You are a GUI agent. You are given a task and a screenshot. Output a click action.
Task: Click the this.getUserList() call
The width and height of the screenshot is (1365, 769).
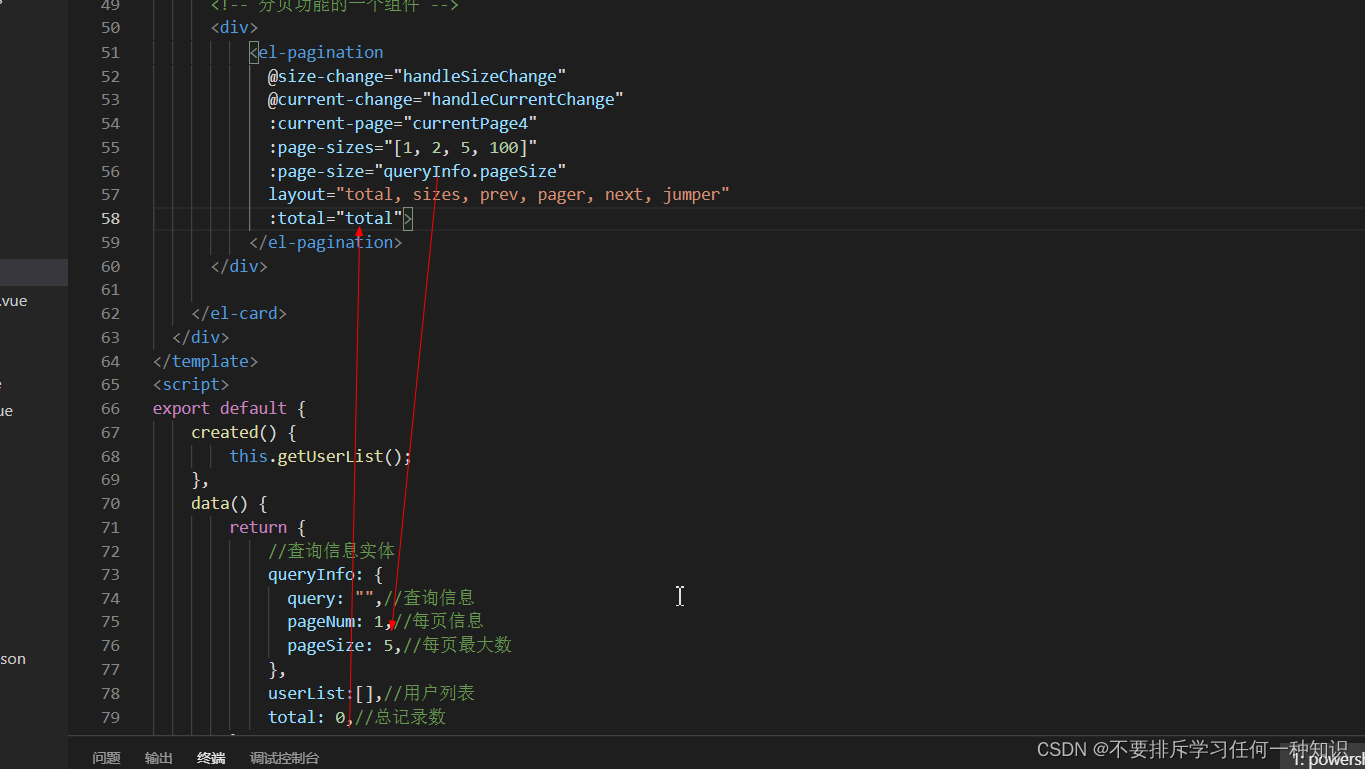coord(320,456)
